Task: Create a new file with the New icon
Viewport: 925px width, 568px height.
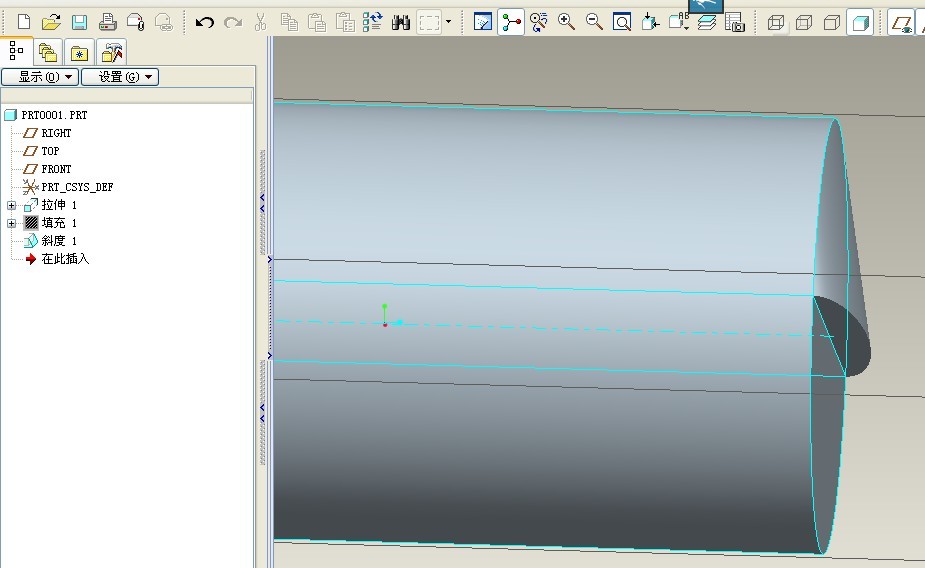Action: point(24,22)
